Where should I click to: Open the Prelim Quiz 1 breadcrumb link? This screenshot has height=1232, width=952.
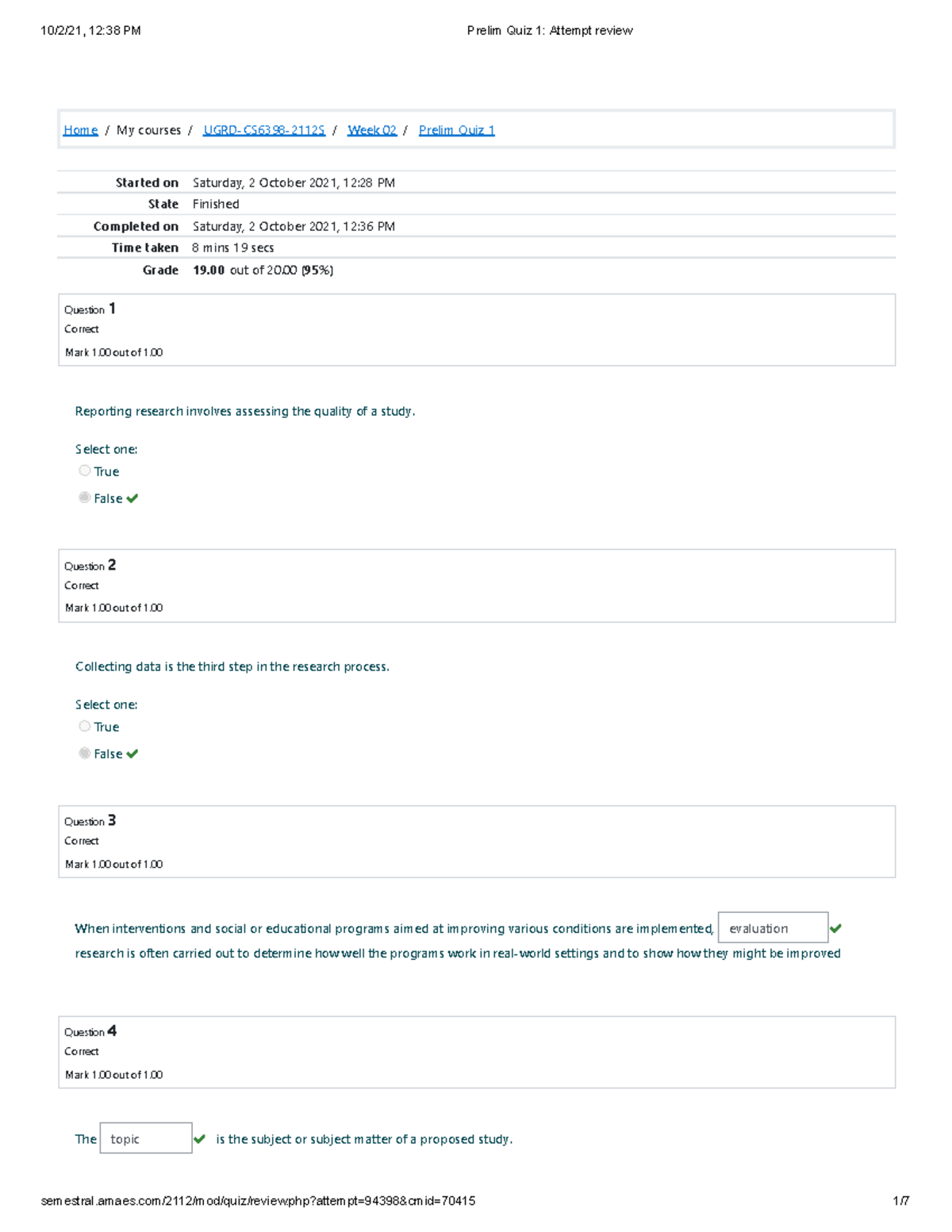[456, 130]
